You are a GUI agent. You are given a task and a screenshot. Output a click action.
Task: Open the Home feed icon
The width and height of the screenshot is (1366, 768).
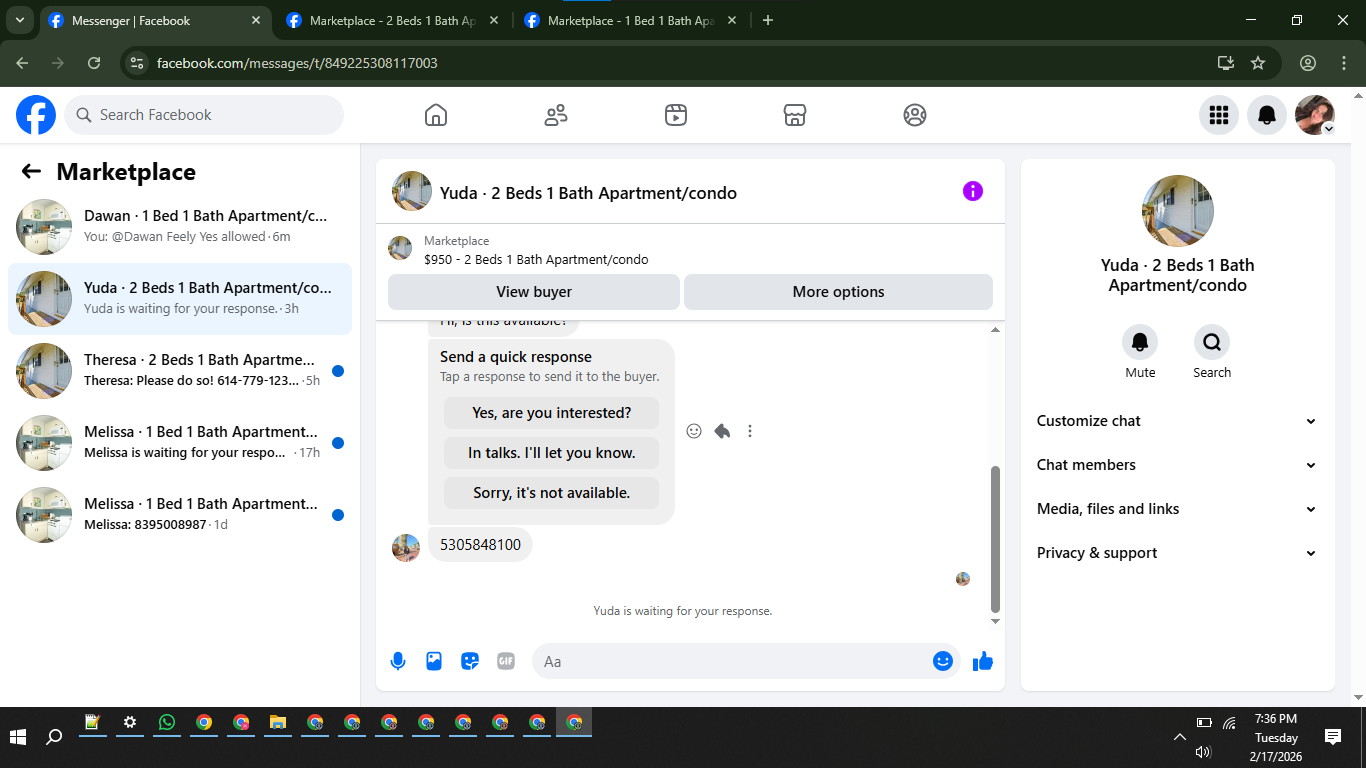(x=436, y=115)
